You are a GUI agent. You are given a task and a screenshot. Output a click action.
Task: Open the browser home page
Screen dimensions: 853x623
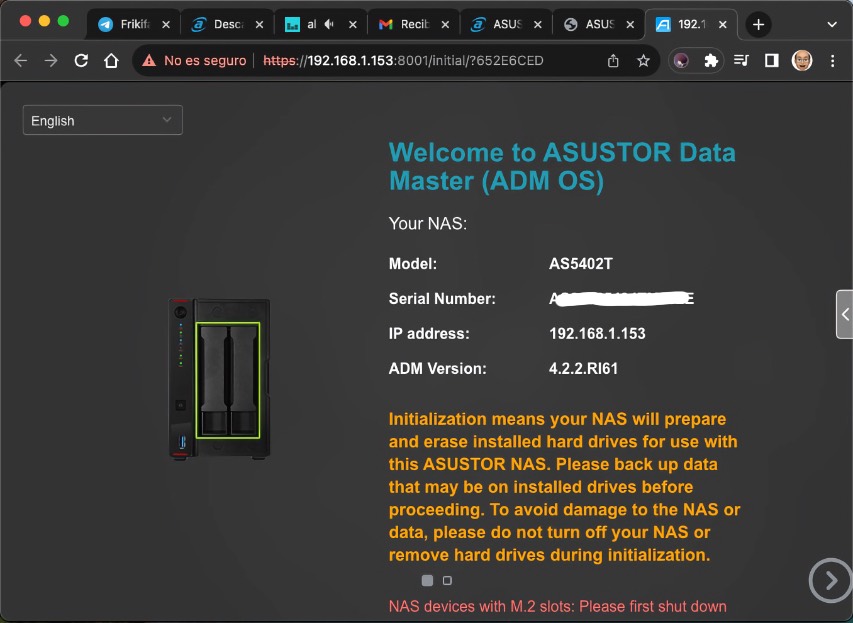(x=112, y=60)
